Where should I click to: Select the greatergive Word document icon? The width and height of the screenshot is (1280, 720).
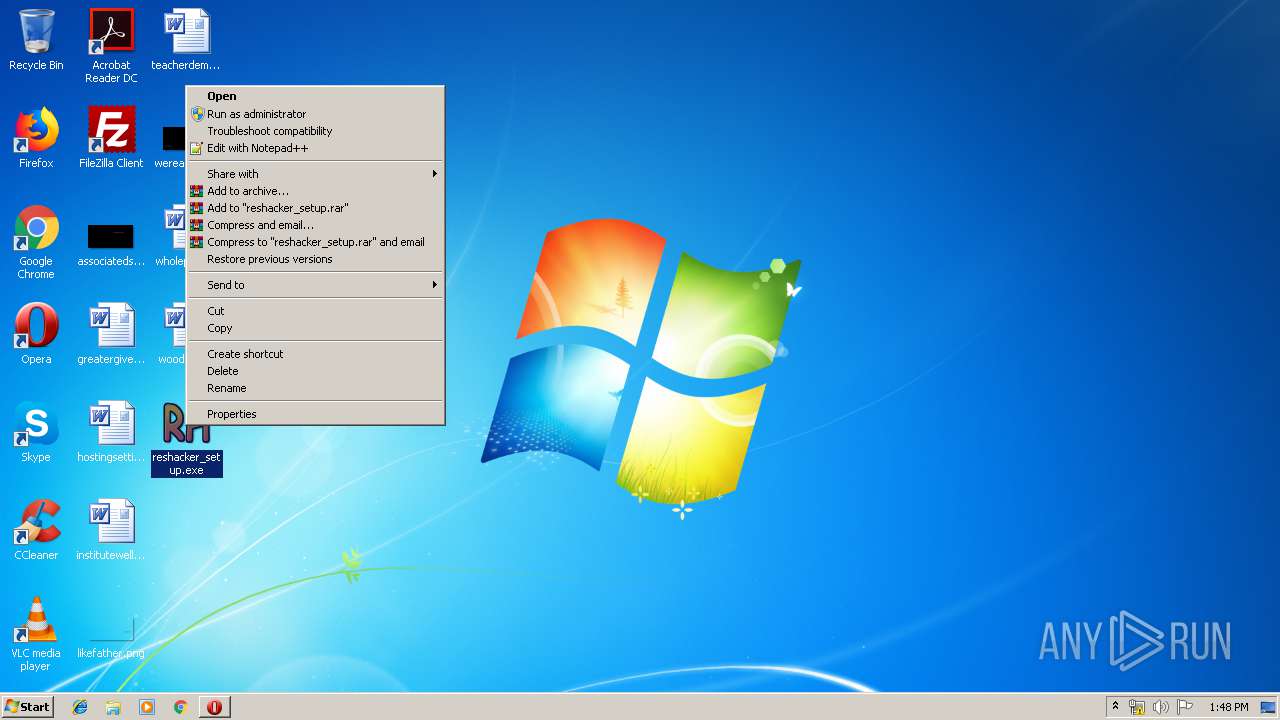pos(111,334)
